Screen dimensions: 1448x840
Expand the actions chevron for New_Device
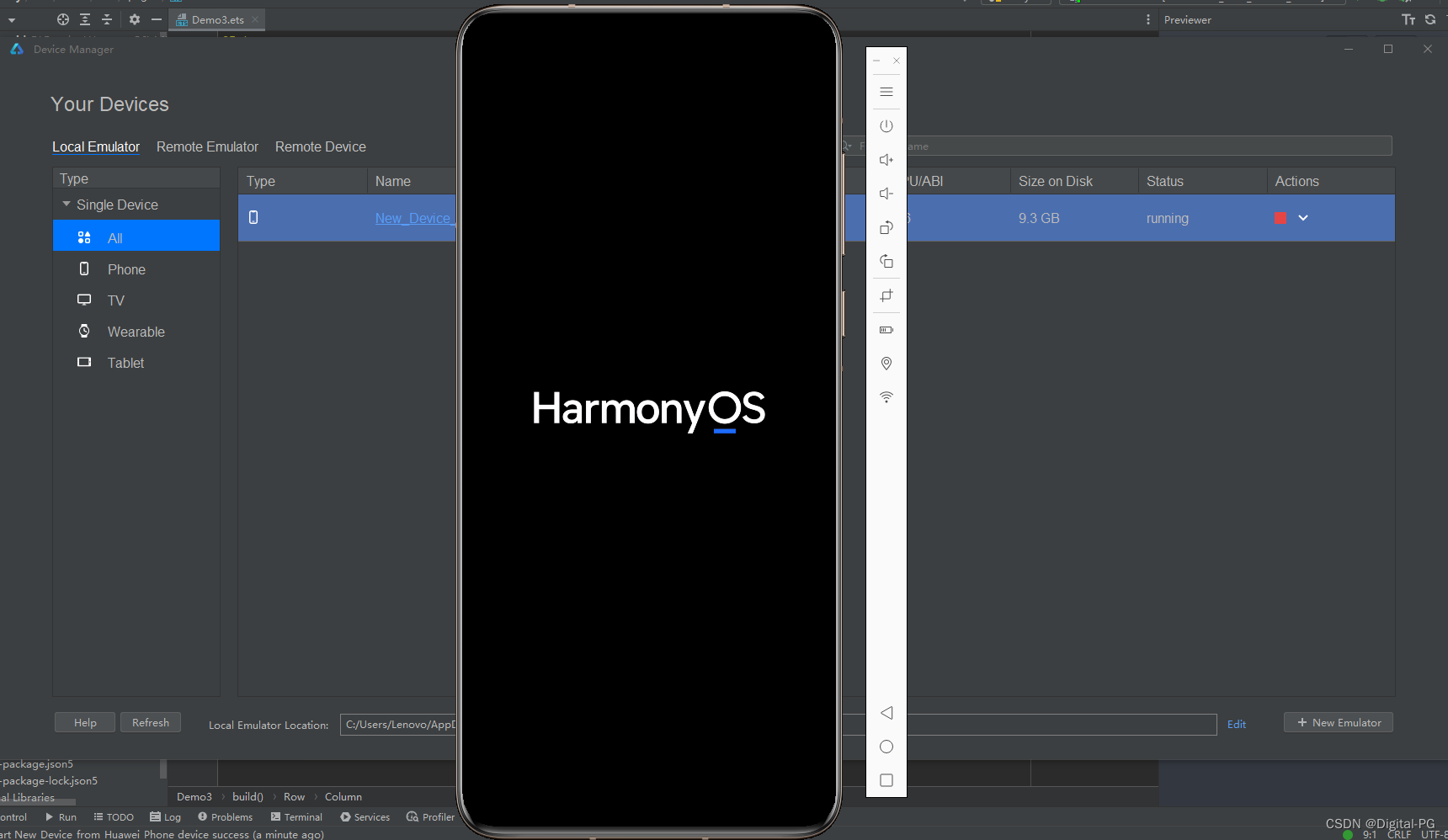(x=1303, y=218)
